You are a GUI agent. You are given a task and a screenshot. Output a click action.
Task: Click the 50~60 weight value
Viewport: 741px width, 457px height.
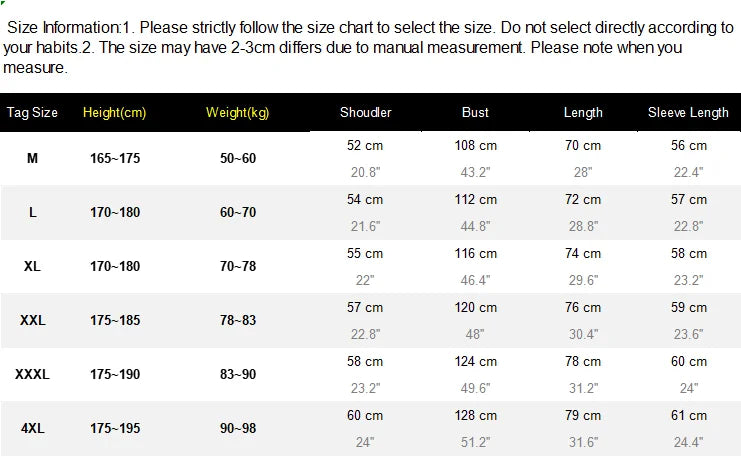tap(238, 159)
